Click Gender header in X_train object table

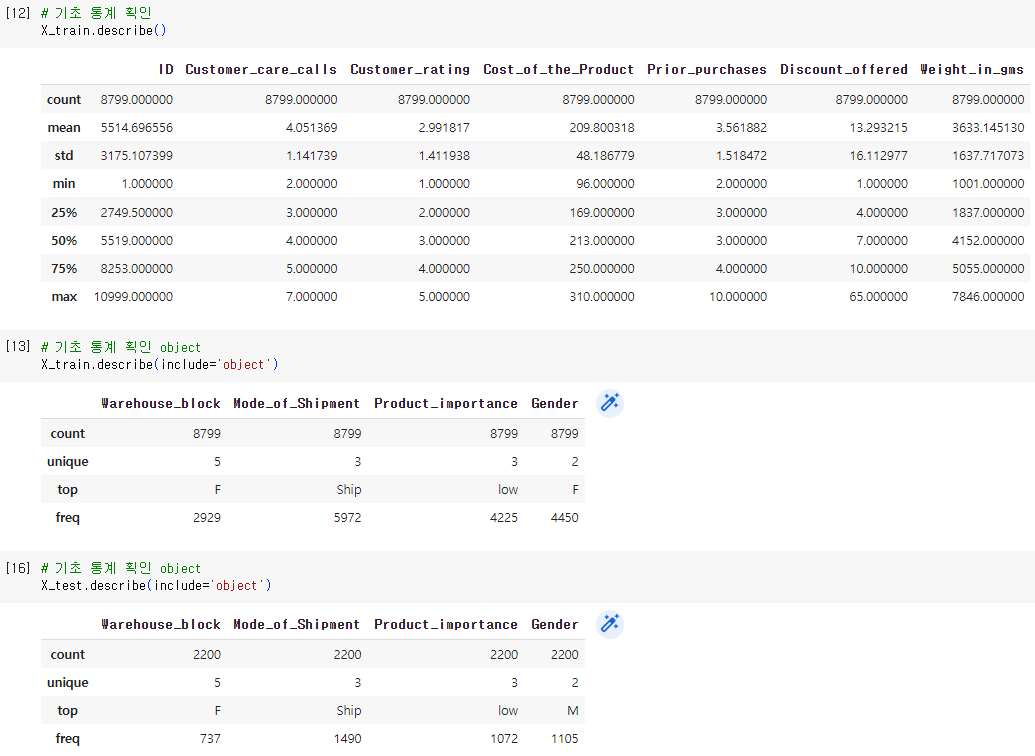tap(554, 403)
